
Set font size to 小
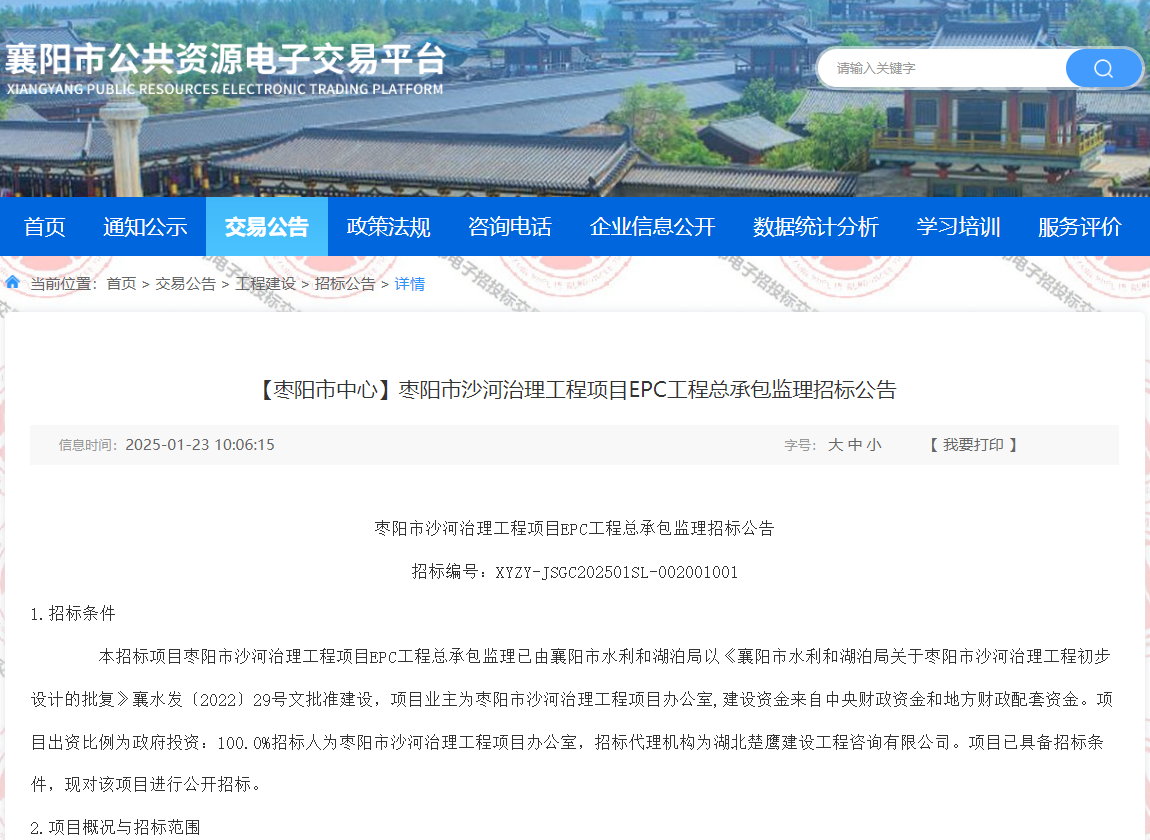pyautogui.click(x=874, y=445)
